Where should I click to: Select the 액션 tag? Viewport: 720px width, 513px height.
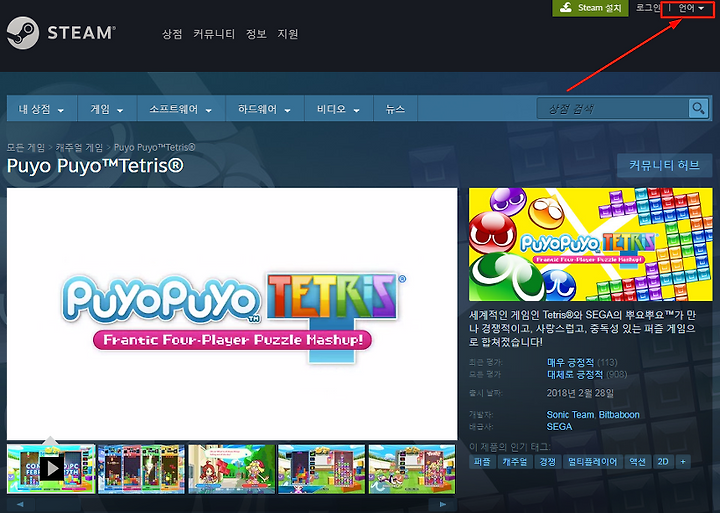(637, 462)
